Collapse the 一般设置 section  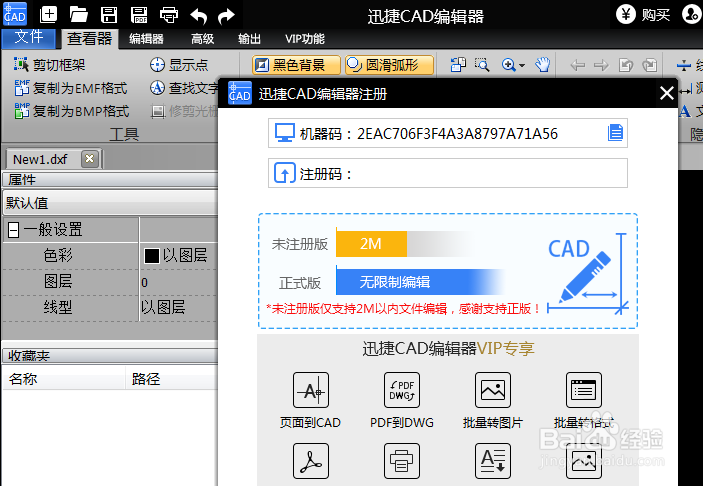(x=13, y=230)
